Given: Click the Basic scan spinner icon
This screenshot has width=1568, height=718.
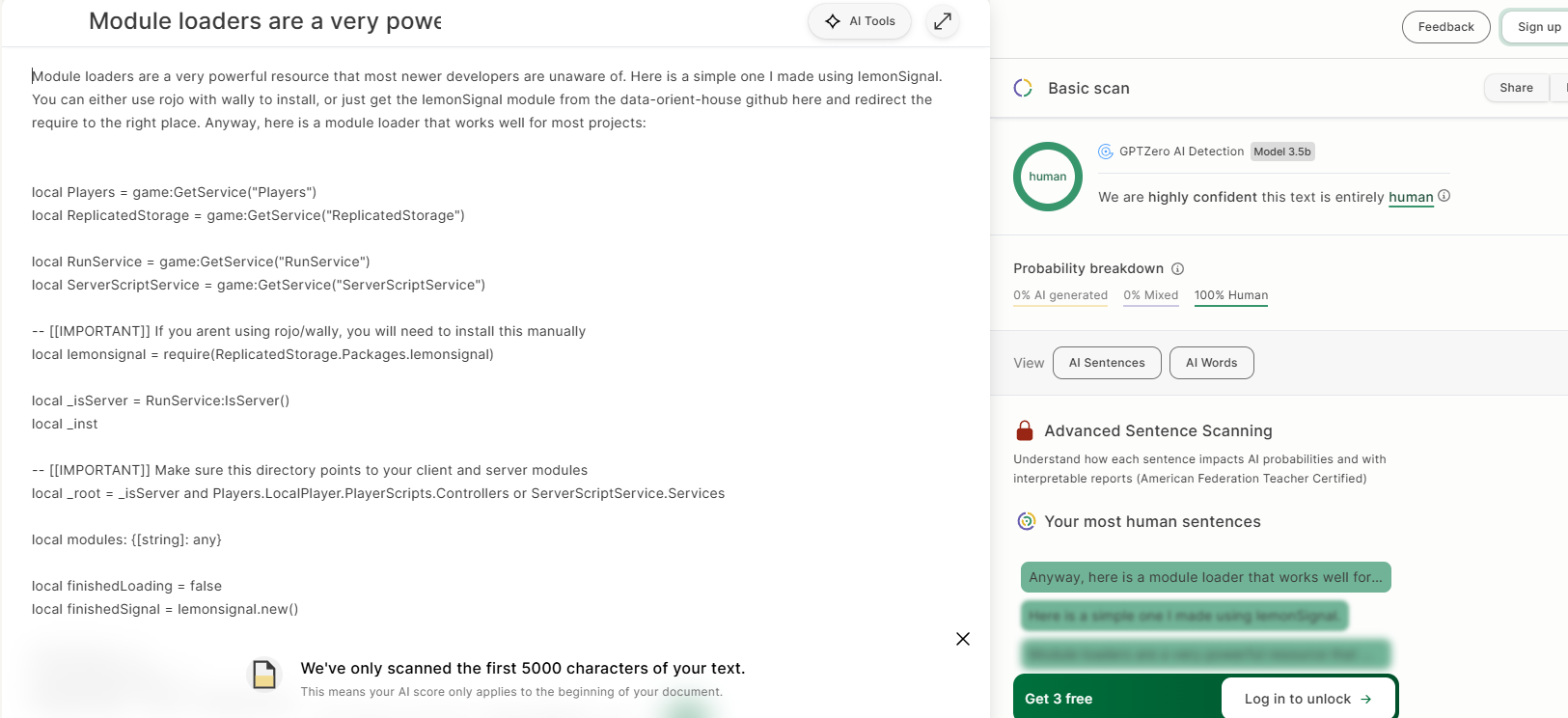Looking at the screenshot, I should (x=1023, y=88).
